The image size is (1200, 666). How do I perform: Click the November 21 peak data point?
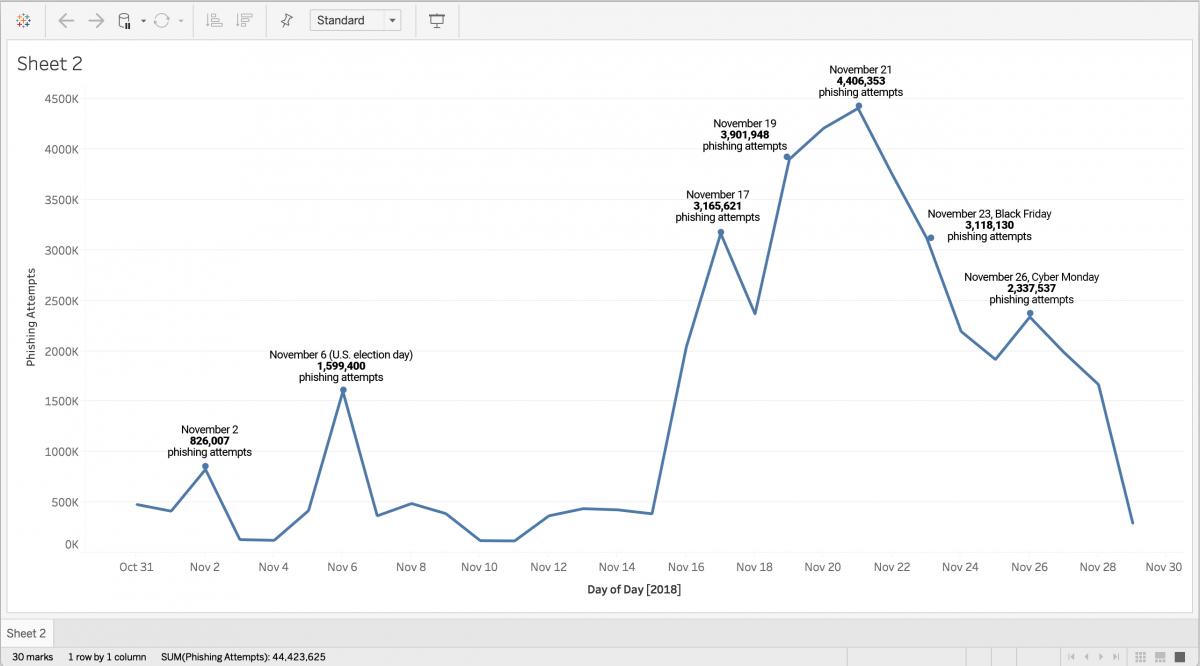[x=858, y=106]
